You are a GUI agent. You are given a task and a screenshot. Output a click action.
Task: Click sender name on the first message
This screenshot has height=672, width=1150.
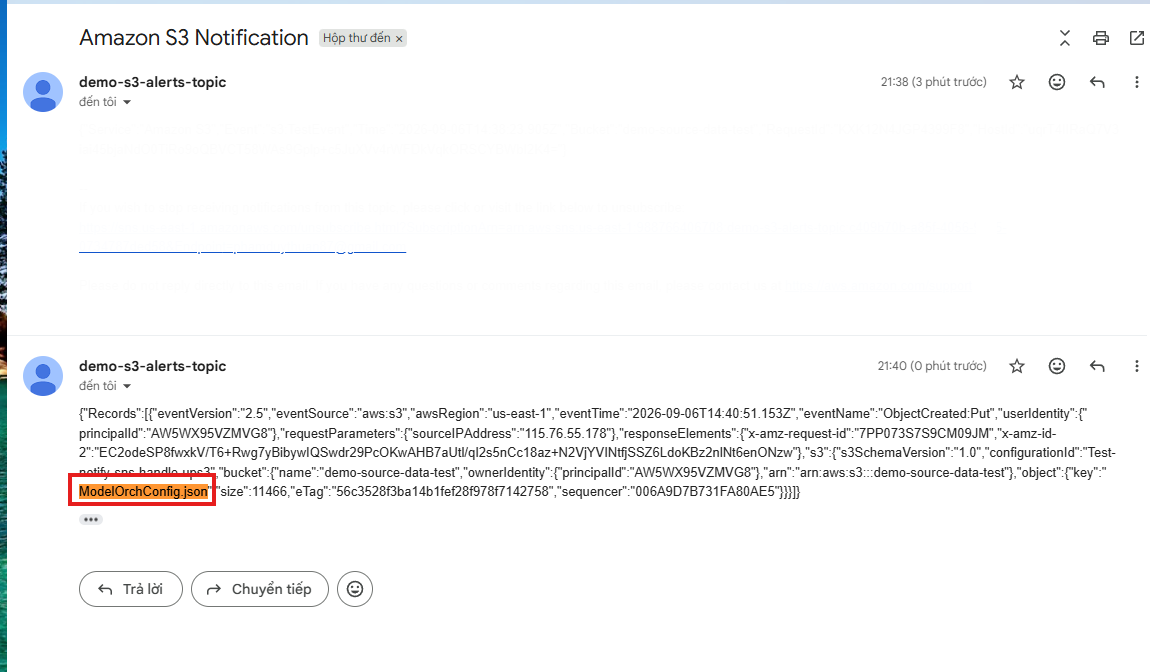point(153,82)
